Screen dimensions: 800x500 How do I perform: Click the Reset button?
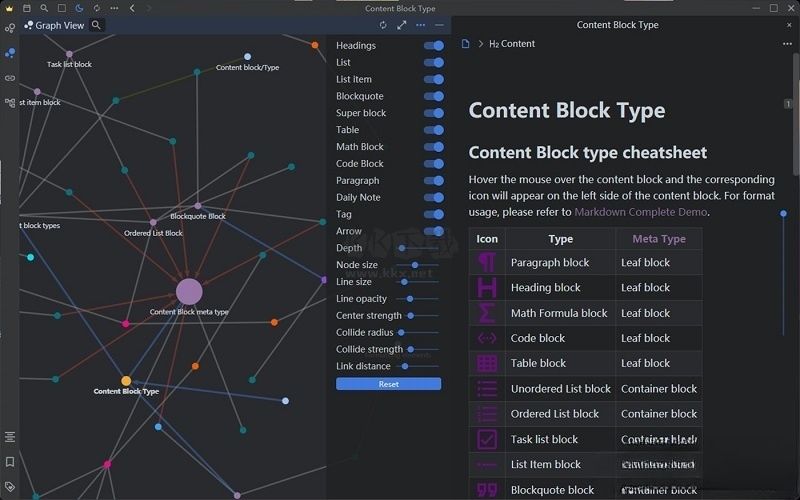tap(388, 384)
